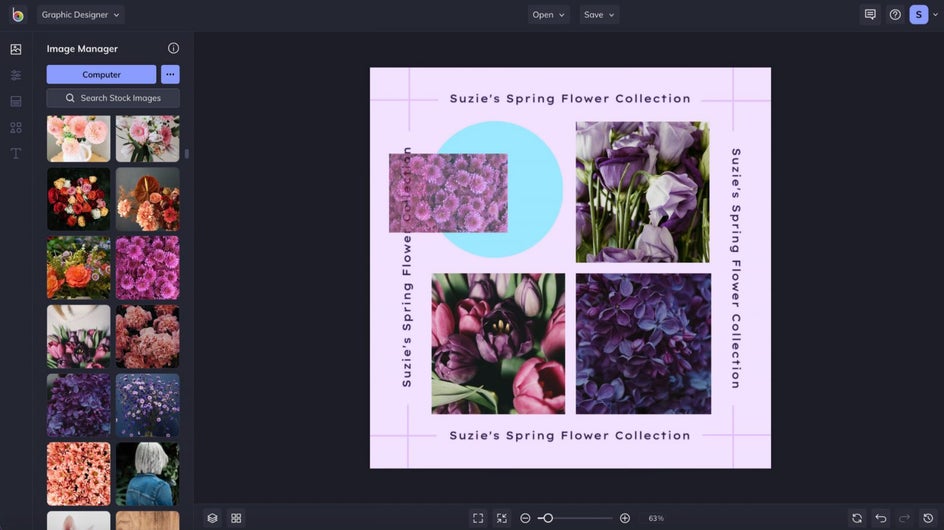This screenshot has height=530, width=944.
Task: Select the pink lilies bouquet thumbnail
Action: pos(148,139)
